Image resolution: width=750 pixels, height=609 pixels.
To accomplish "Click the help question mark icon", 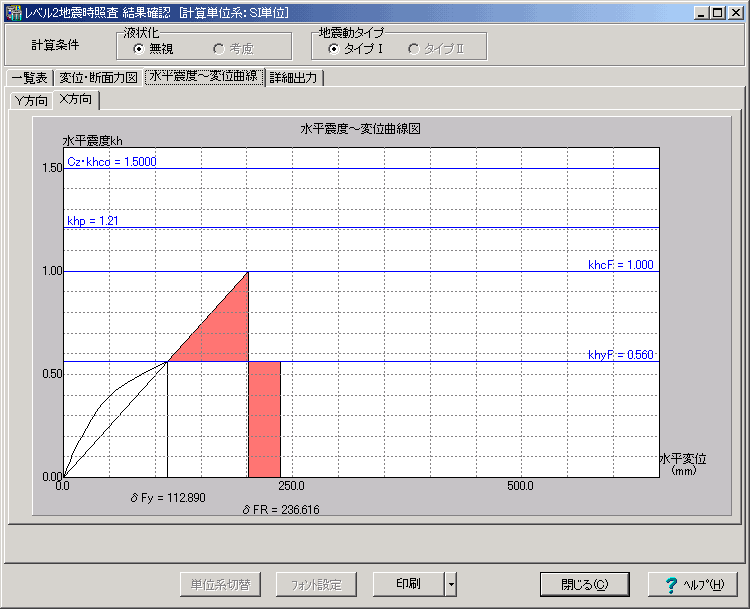I will (665, 584).
